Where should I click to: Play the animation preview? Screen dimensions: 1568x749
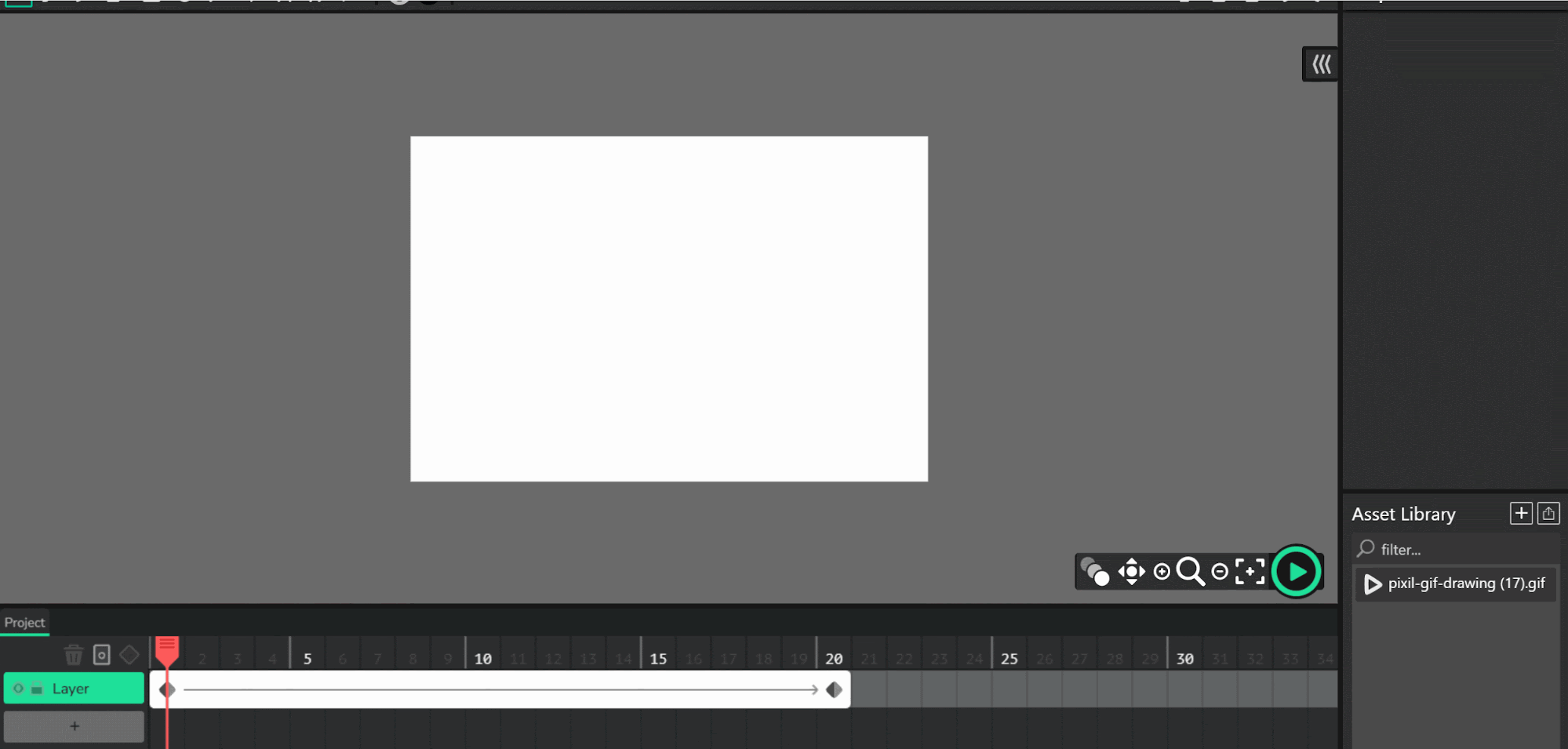(1297, 571)
